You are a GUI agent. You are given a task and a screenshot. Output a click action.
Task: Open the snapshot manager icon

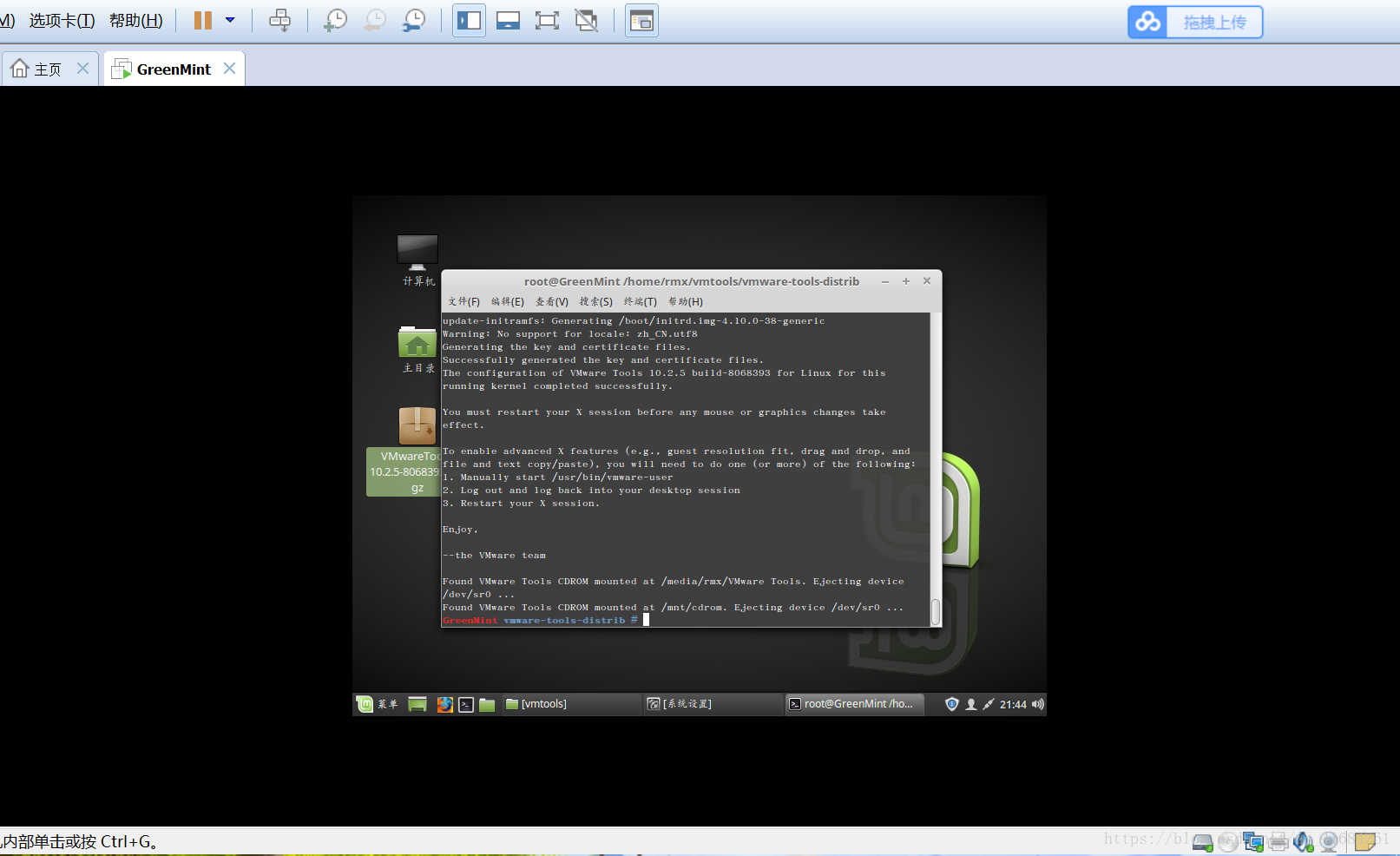point(414,20)
